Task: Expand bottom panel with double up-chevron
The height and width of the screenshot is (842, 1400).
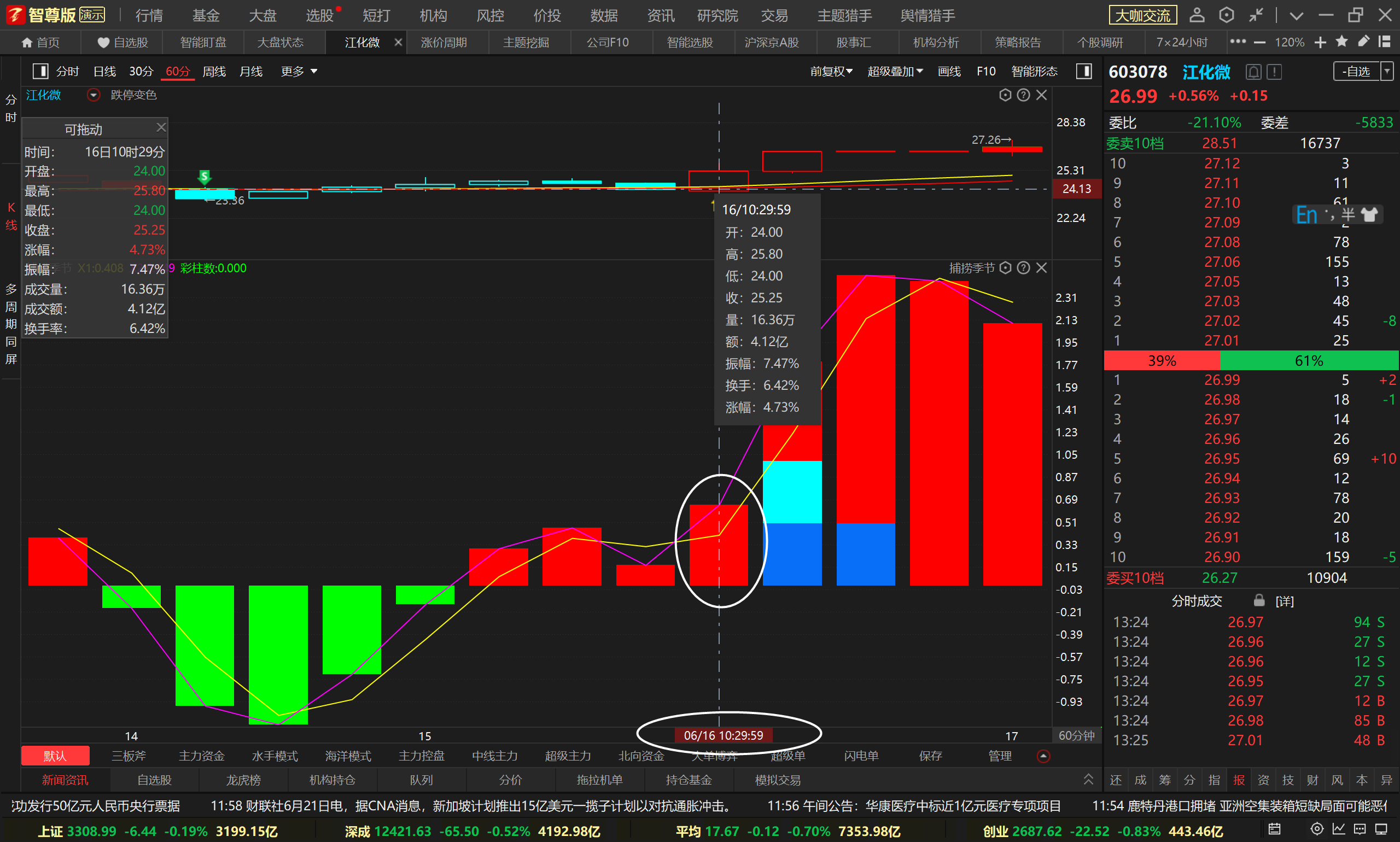Action: point(1088,780)
